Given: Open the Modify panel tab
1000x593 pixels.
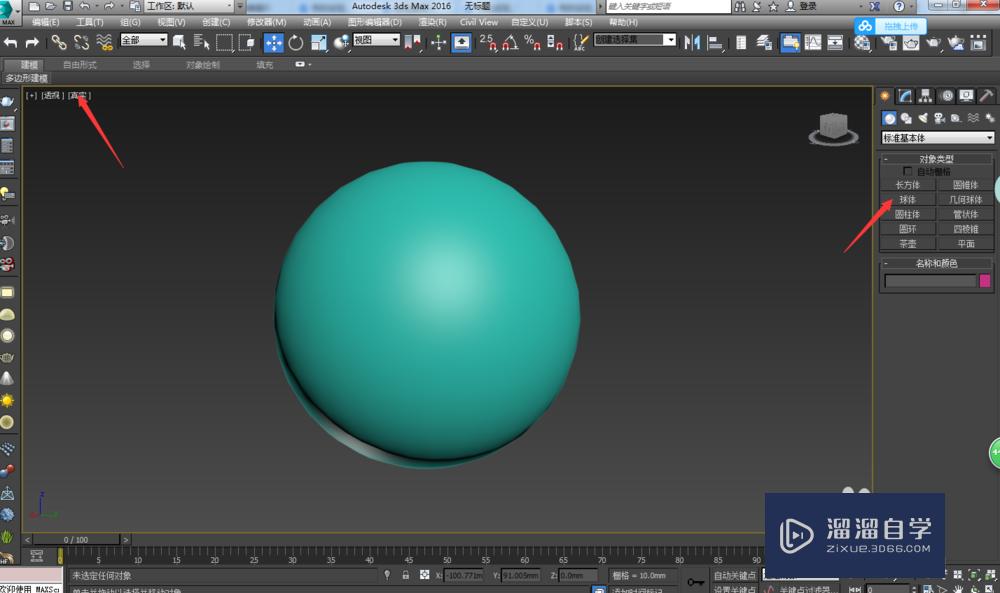Looking at the screenshot, I should pos(905,96).
